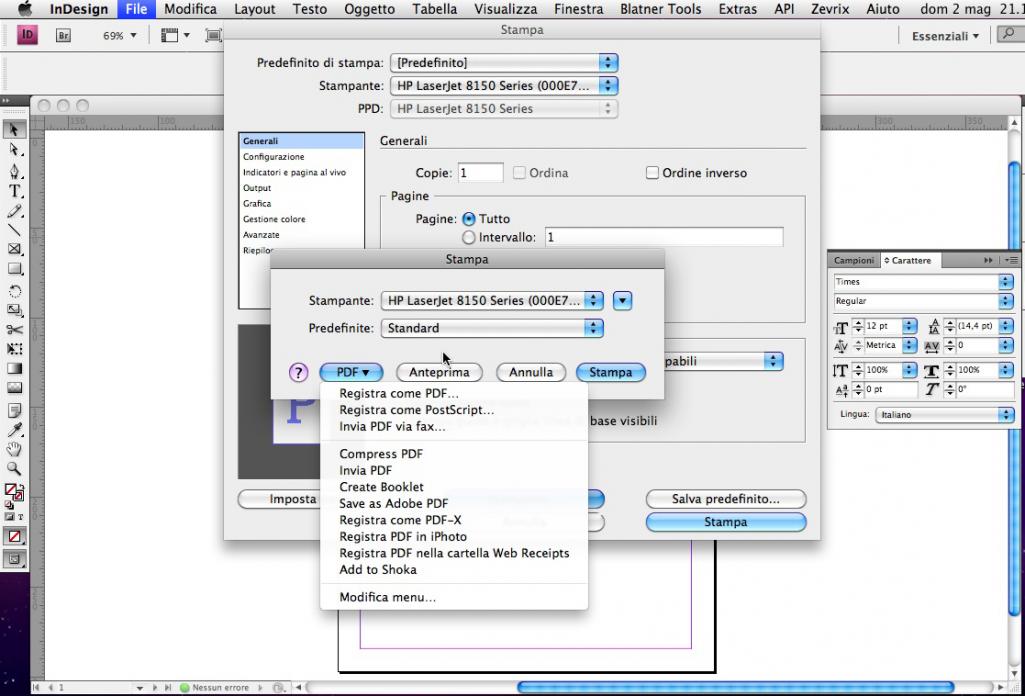Select the Eyedropper tool
Screen dimensions: 1025x696
click(x=14, y=429)
